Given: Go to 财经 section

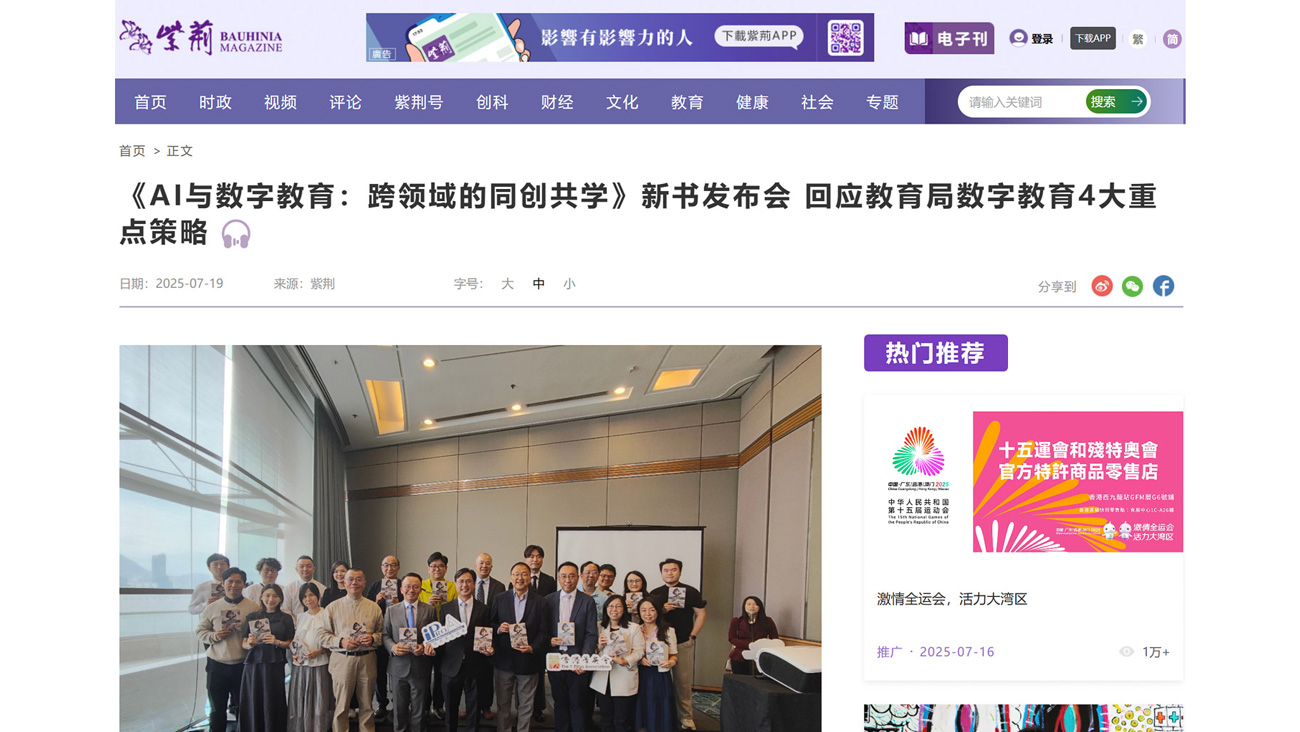Looking at the screenshot, I should (x=557, y=102).
